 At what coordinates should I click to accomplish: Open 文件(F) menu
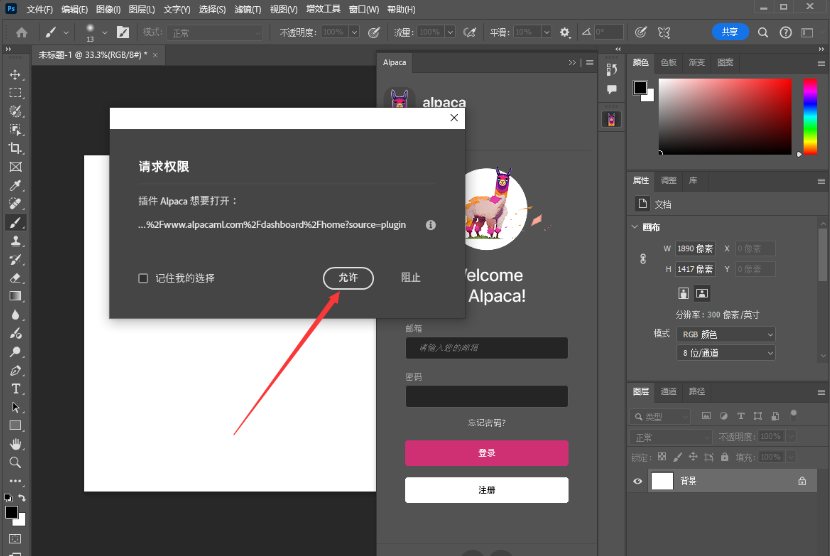coord(40,9)
